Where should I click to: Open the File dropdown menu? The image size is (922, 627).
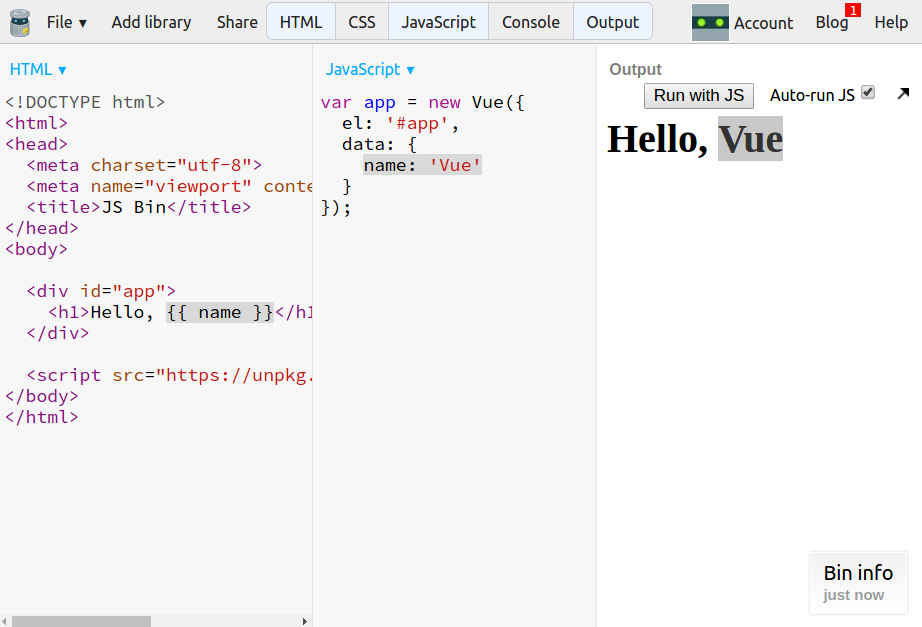point(66,22)
